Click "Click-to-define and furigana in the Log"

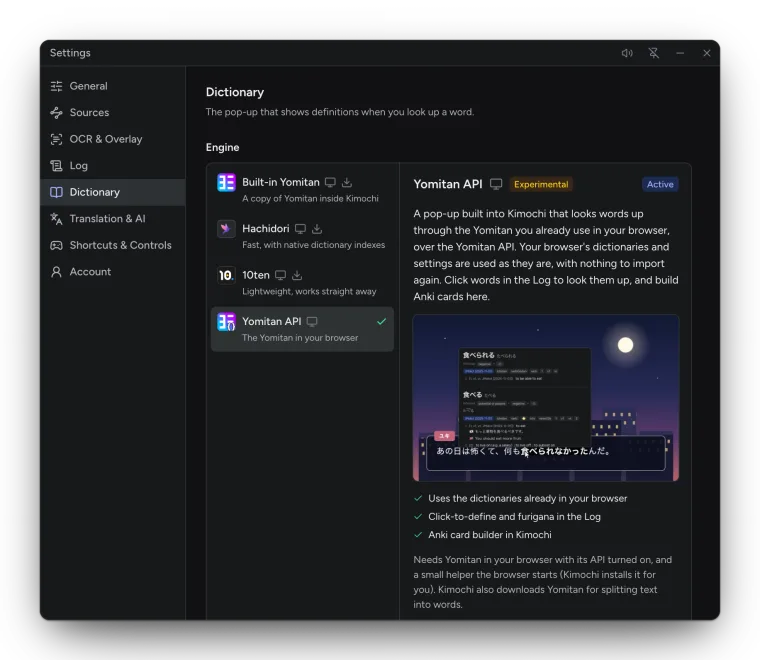[x=514, y=517]
